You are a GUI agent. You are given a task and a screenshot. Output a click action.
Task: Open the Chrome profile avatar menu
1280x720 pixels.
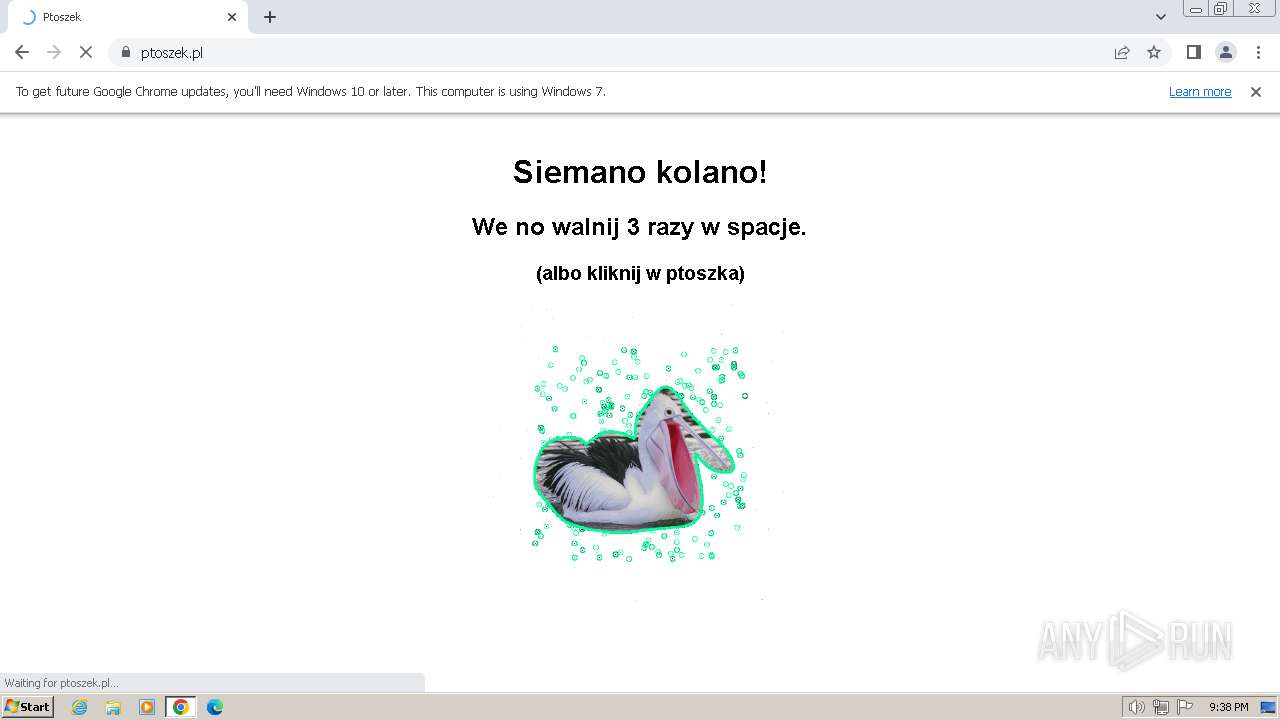(1226, 52)
